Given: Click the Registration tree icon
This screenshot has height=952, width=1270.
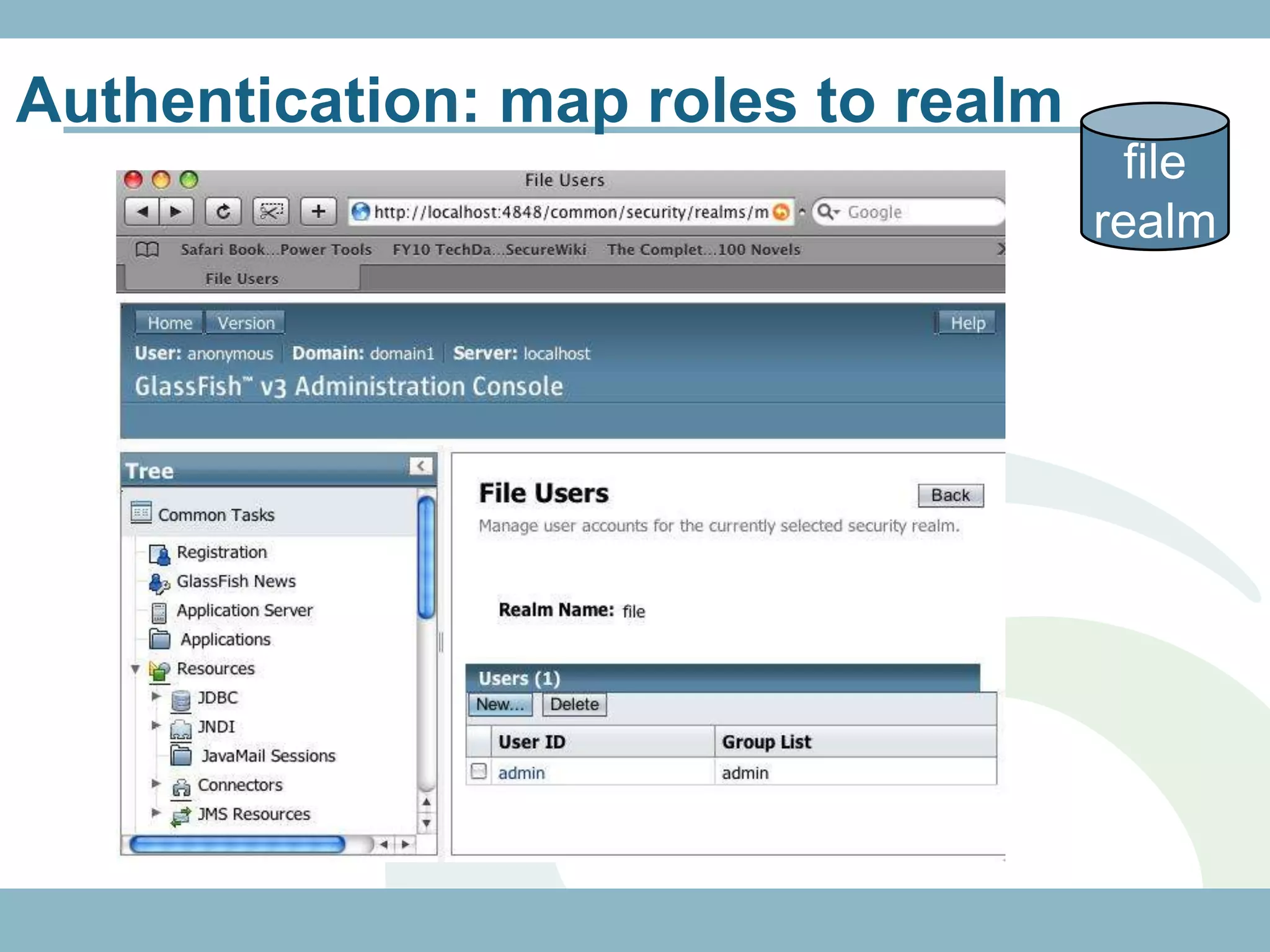Looking at the screenshot, I should 159,553.
